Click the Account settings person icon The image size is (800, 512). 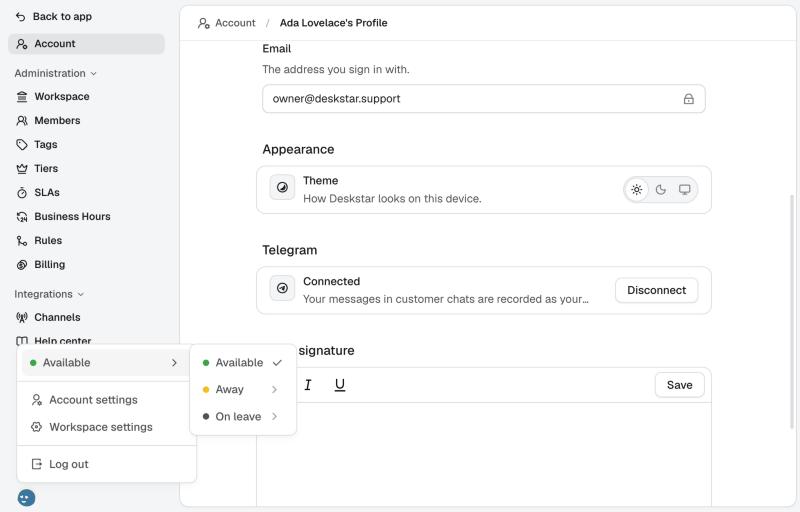pos(36,400)
